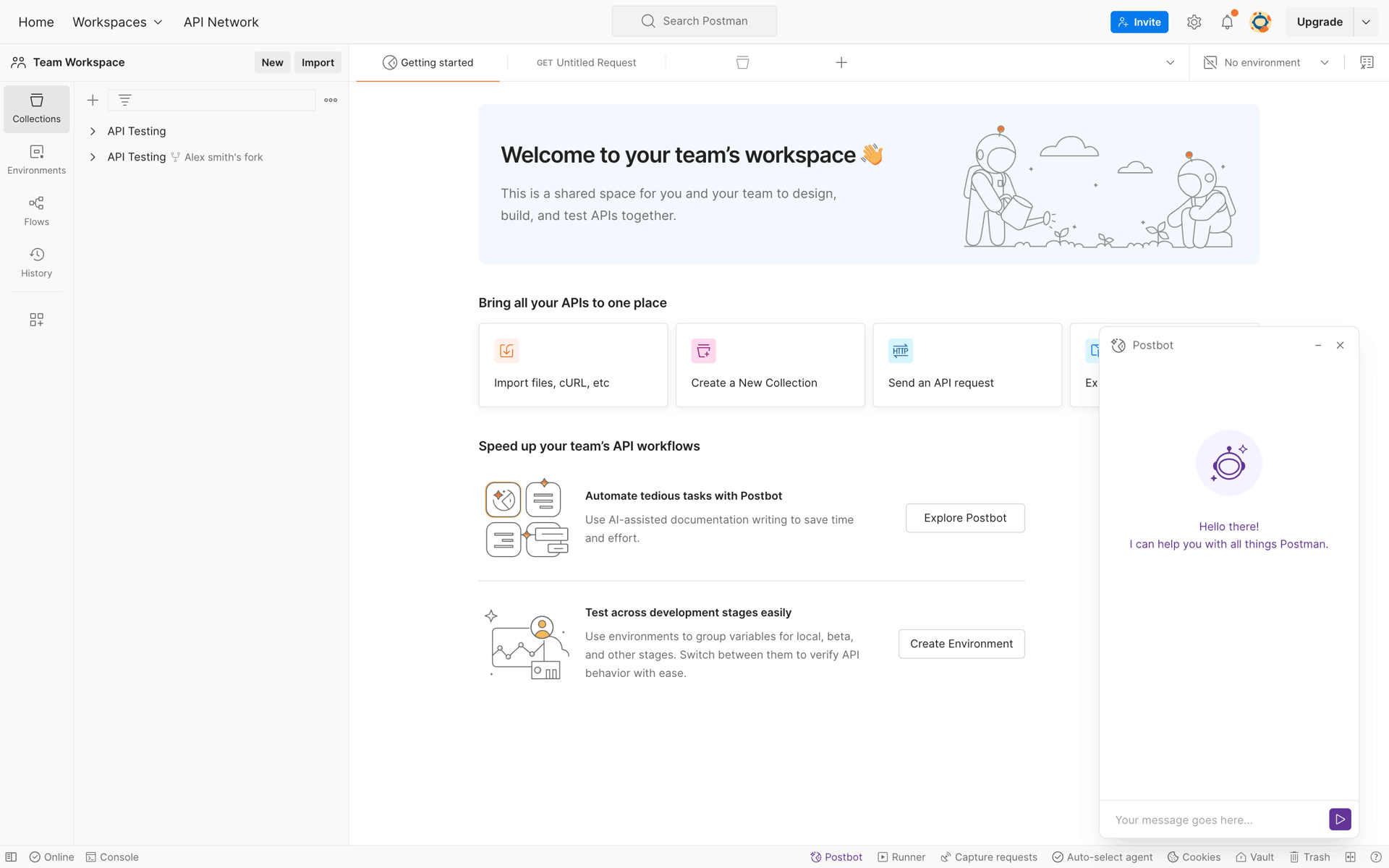Toggle sidebar icon in status bar
Screen dimensions: 1389x868
(x=11, y=857)
